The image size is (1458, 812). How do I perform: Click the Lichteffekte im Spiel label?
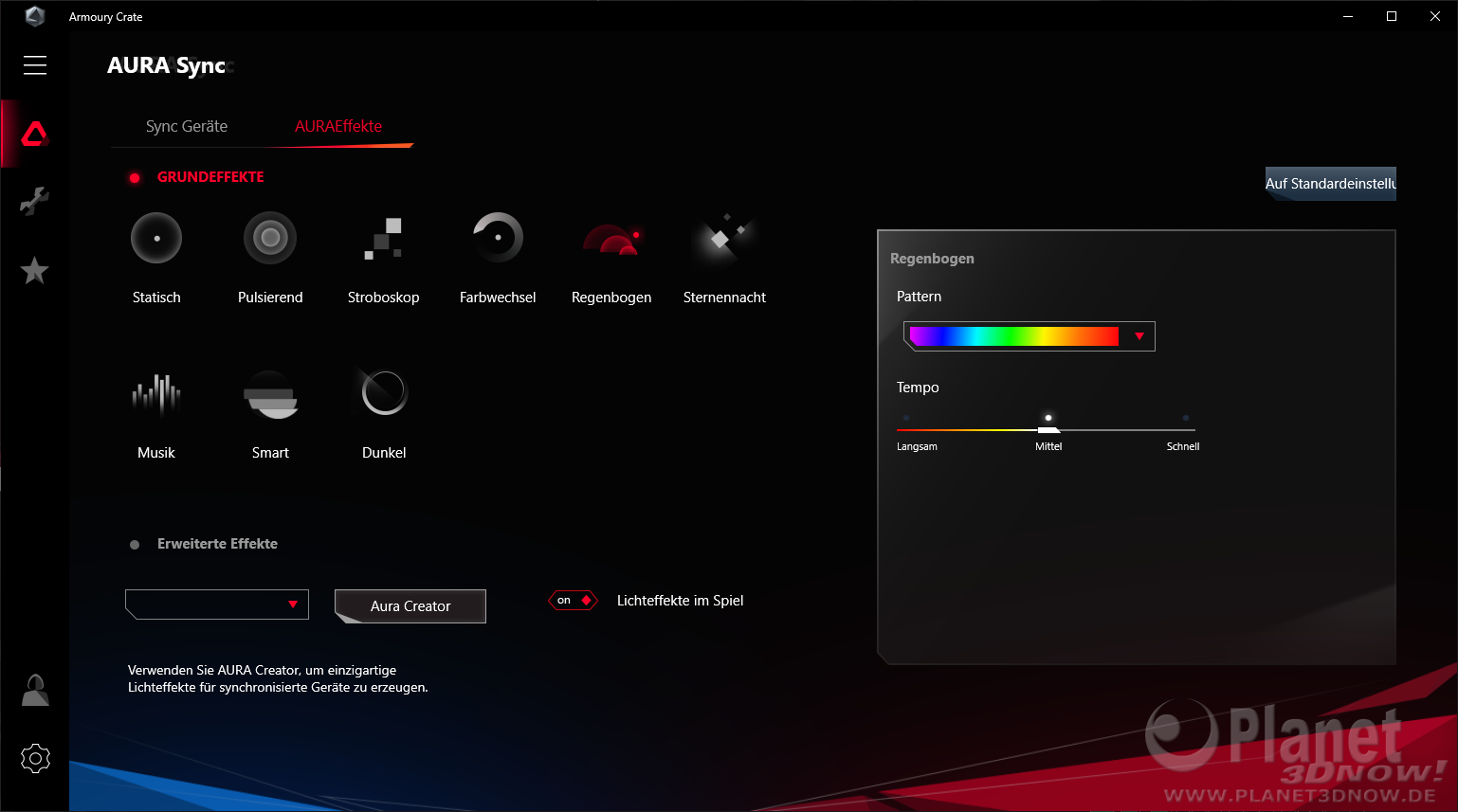(680, 601)
